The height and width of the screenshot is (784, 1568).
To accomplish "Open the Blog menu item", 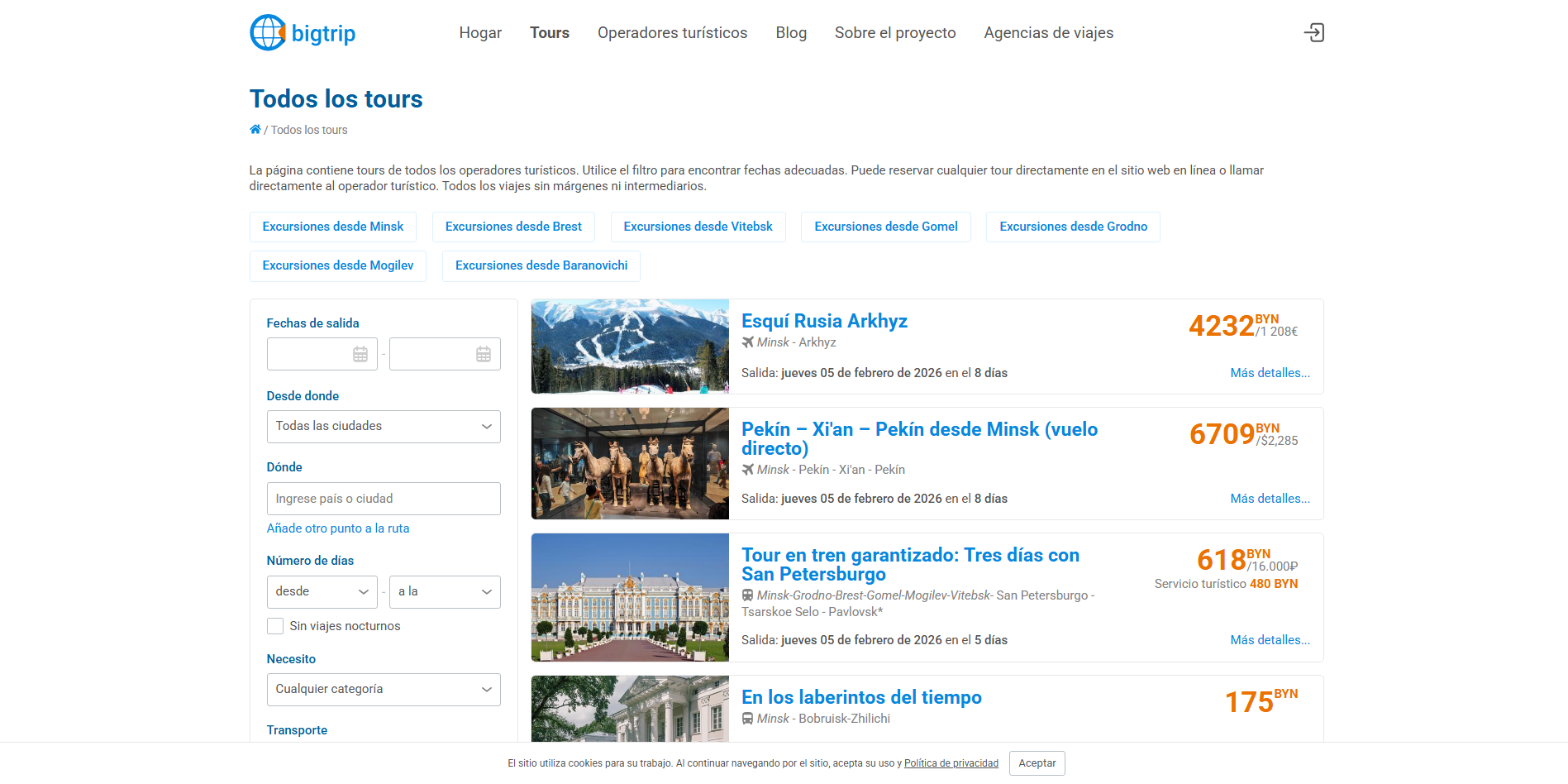I will point(791,33).
